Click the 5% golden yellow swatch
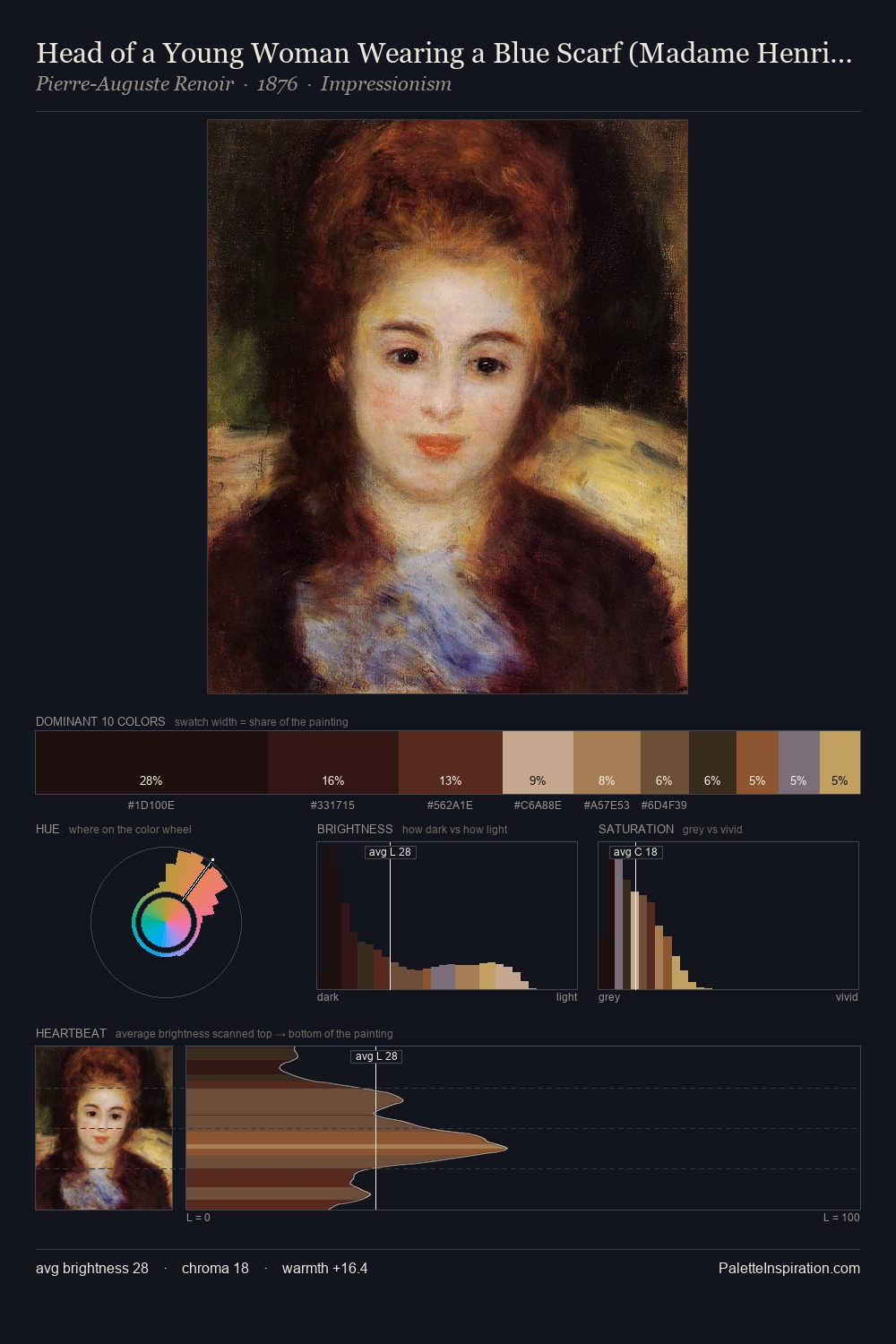This screenshot has height=1344, width=896. (840, 762)
